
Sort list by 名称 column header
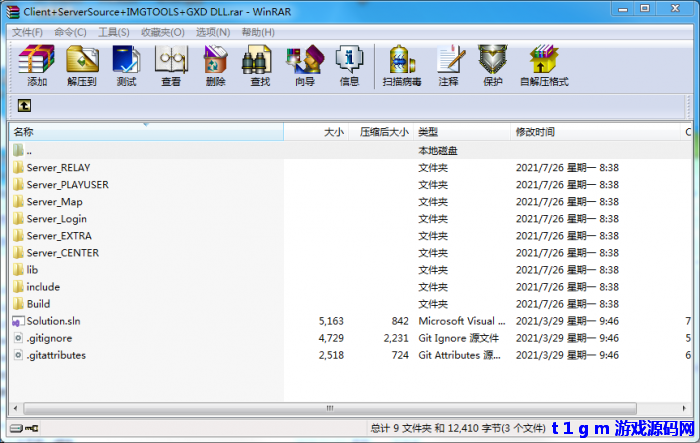(145, 132)
